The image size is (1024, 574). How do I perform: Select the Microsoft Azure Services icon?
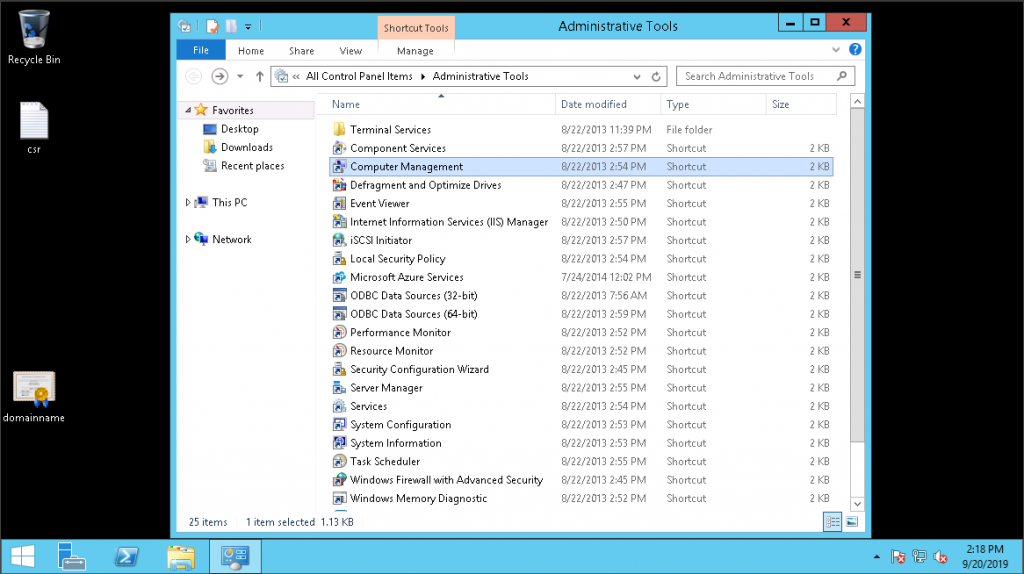coord(339,277)
